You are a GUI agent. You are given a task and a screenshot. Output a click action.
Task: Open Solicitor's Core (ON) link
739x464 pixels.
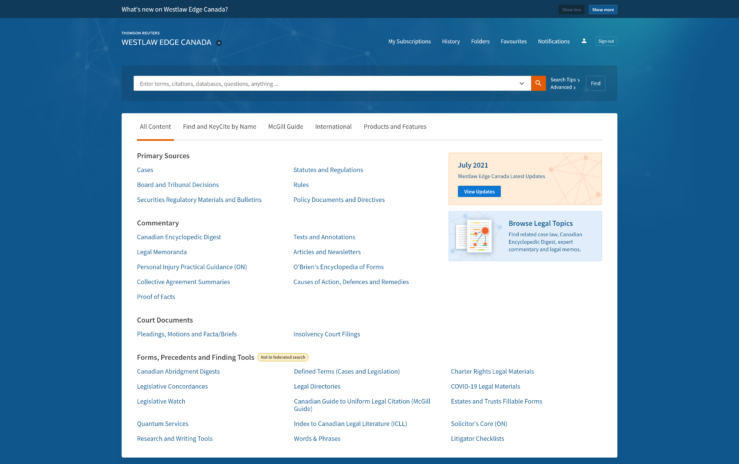tap(479, 423)
